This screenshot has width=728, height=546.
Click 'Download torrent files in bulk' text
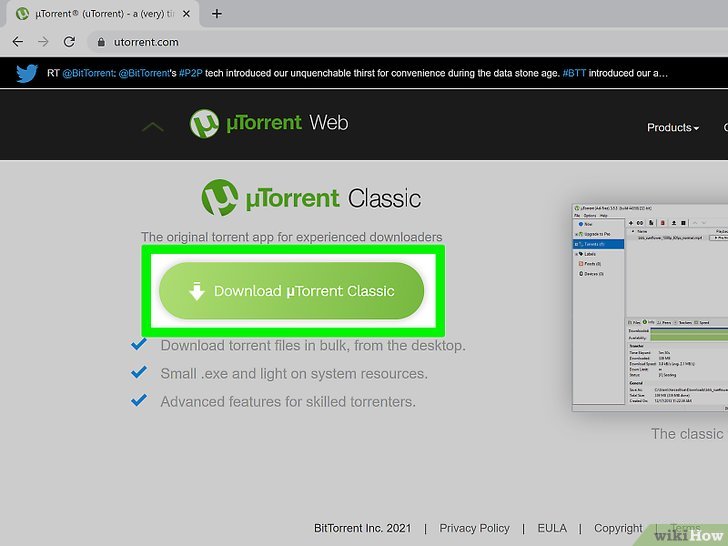point(313,345)
